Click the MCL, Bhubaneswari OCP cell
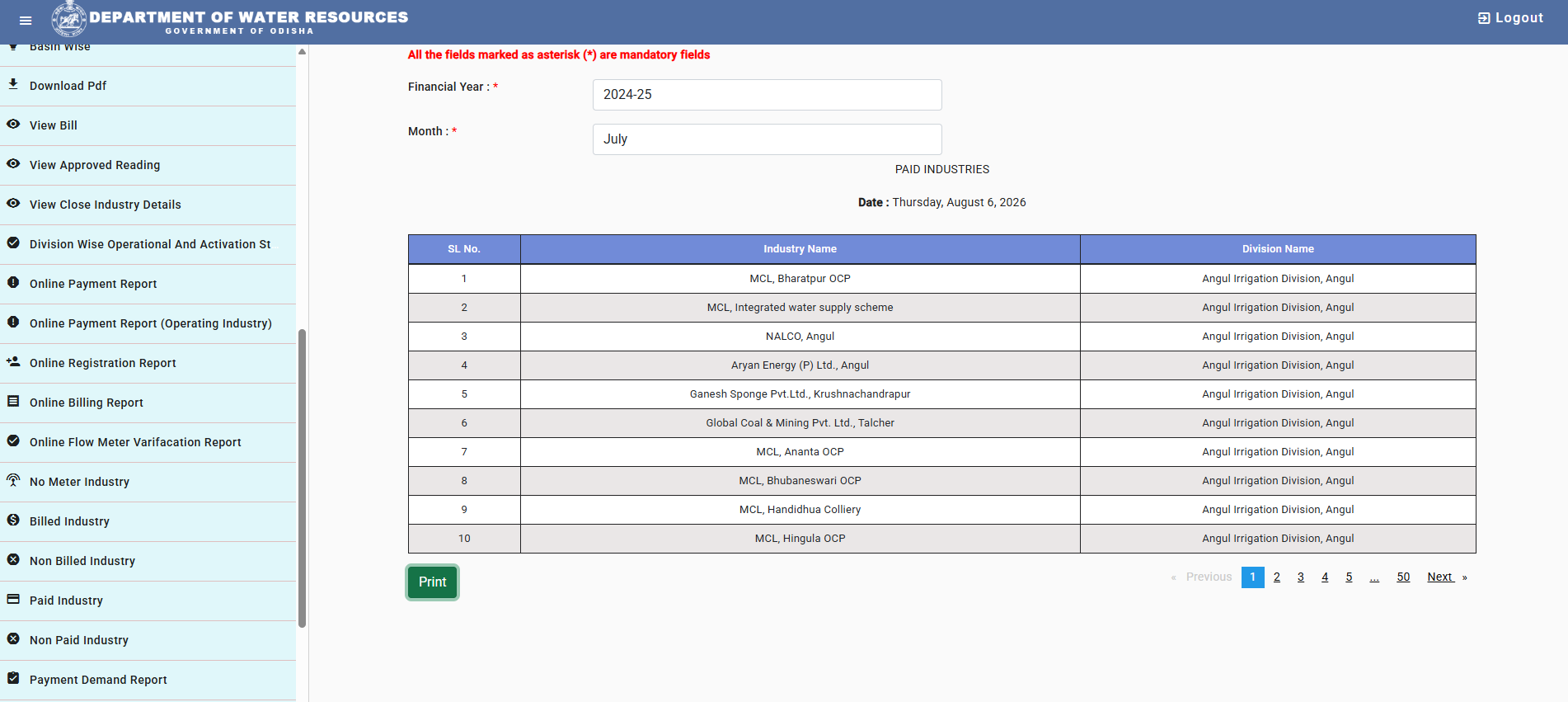The image size is (1568, 702). click(800, 481)
